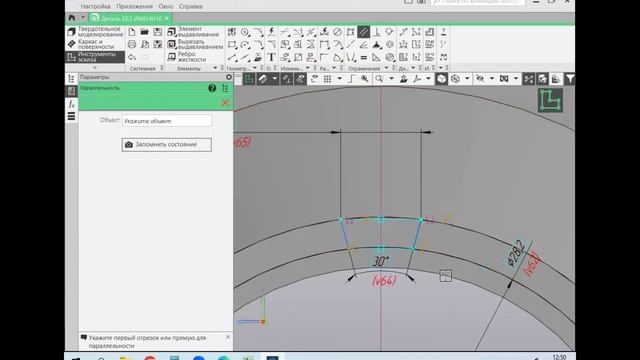Click the Объект input field
Screen dimensions: 640x360
point(167,121)
